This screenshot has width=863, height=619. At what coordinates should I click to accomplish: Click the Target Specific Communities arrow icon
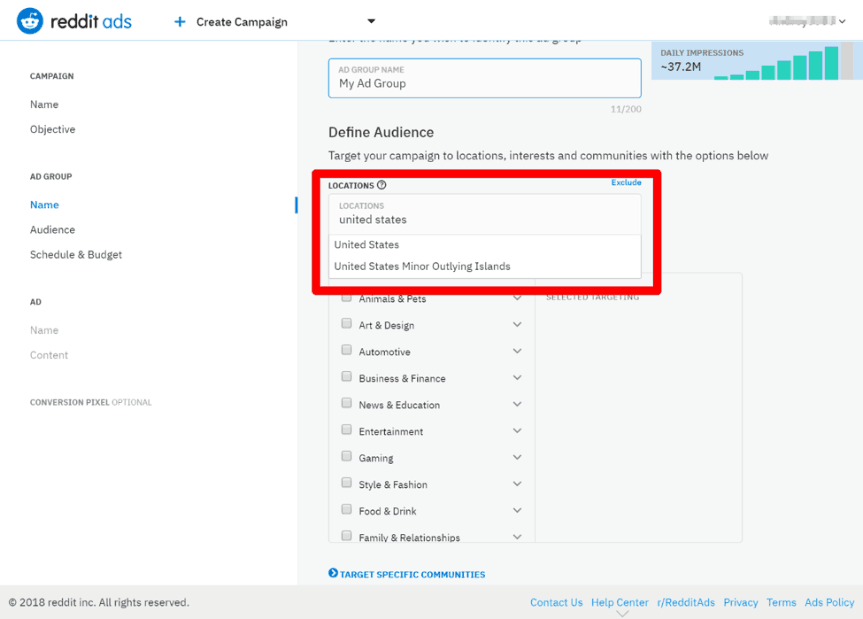(333, 573)
